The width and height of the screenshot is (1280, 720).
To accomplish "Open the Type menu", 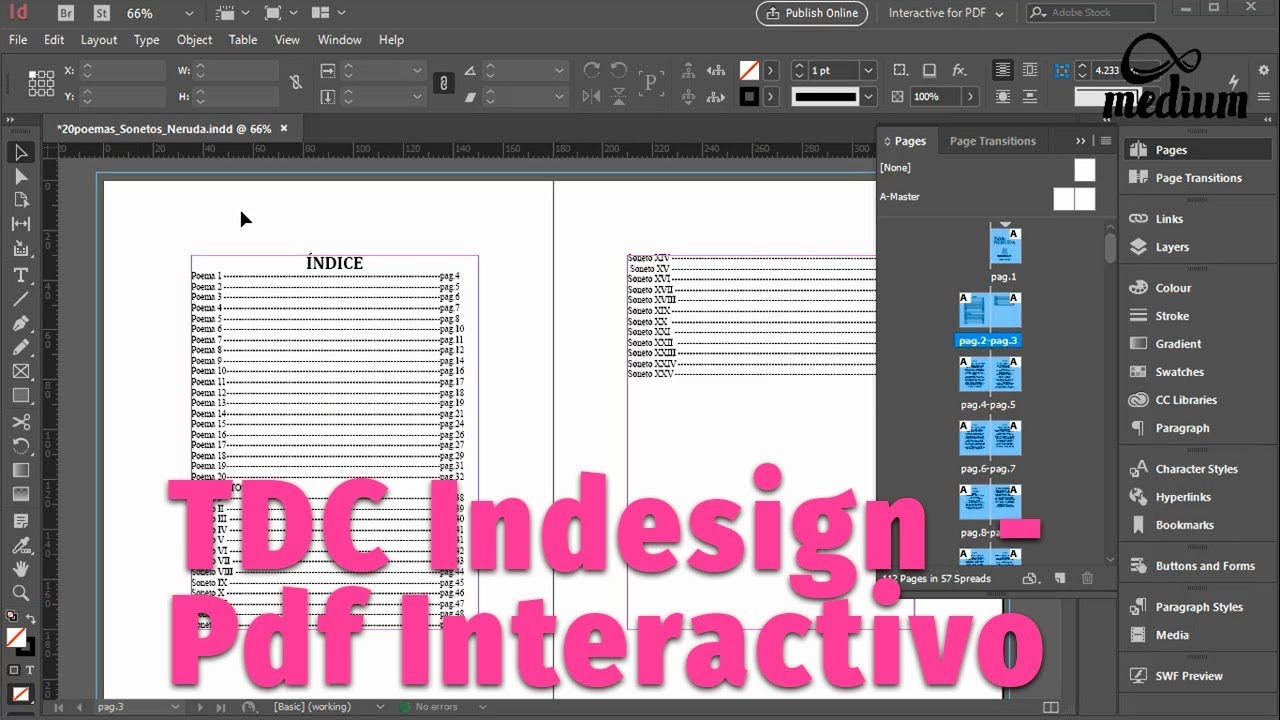I will 146,40.
